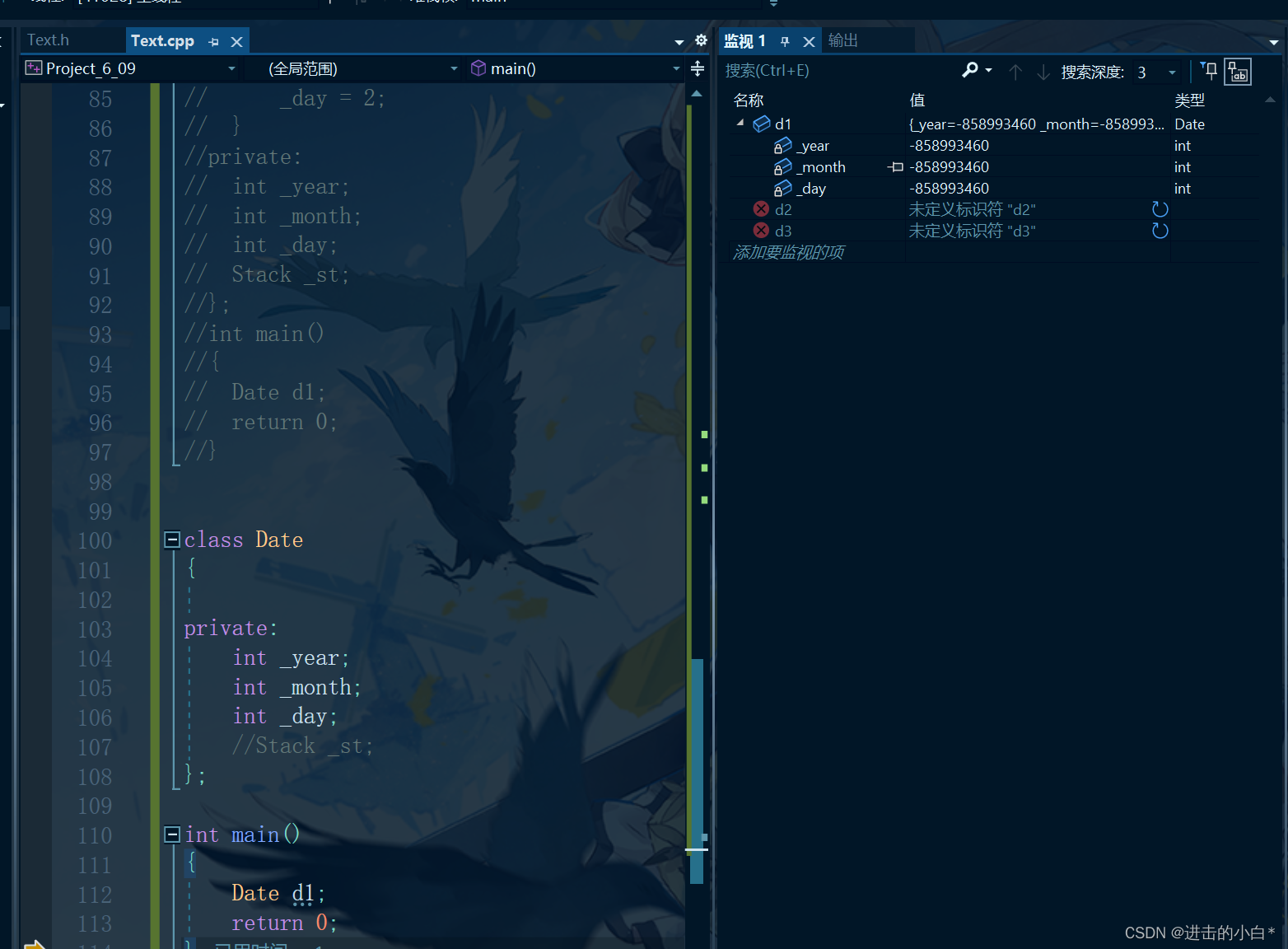1288x949 pixels.
Task: Click the 类型 column header
Action: 1189,101
